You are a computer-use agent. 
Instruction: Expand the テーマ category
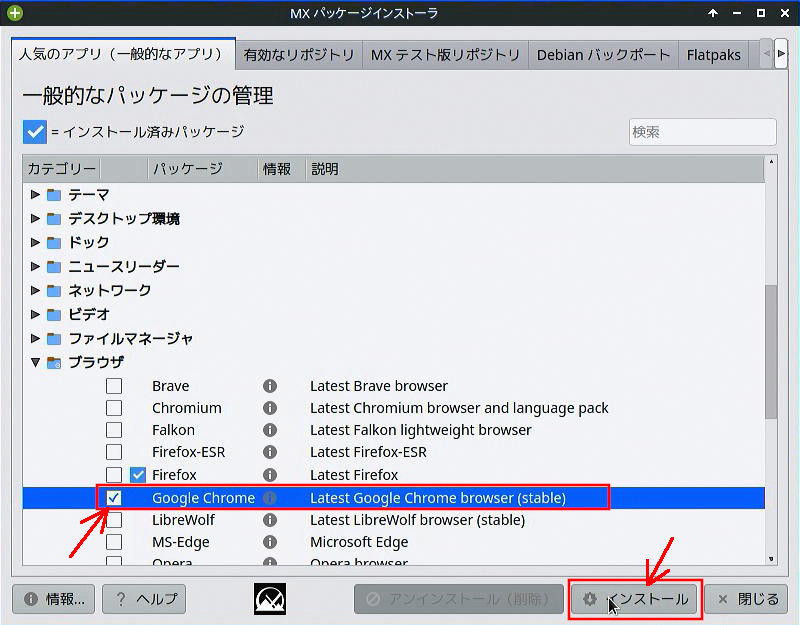point(35,194)
